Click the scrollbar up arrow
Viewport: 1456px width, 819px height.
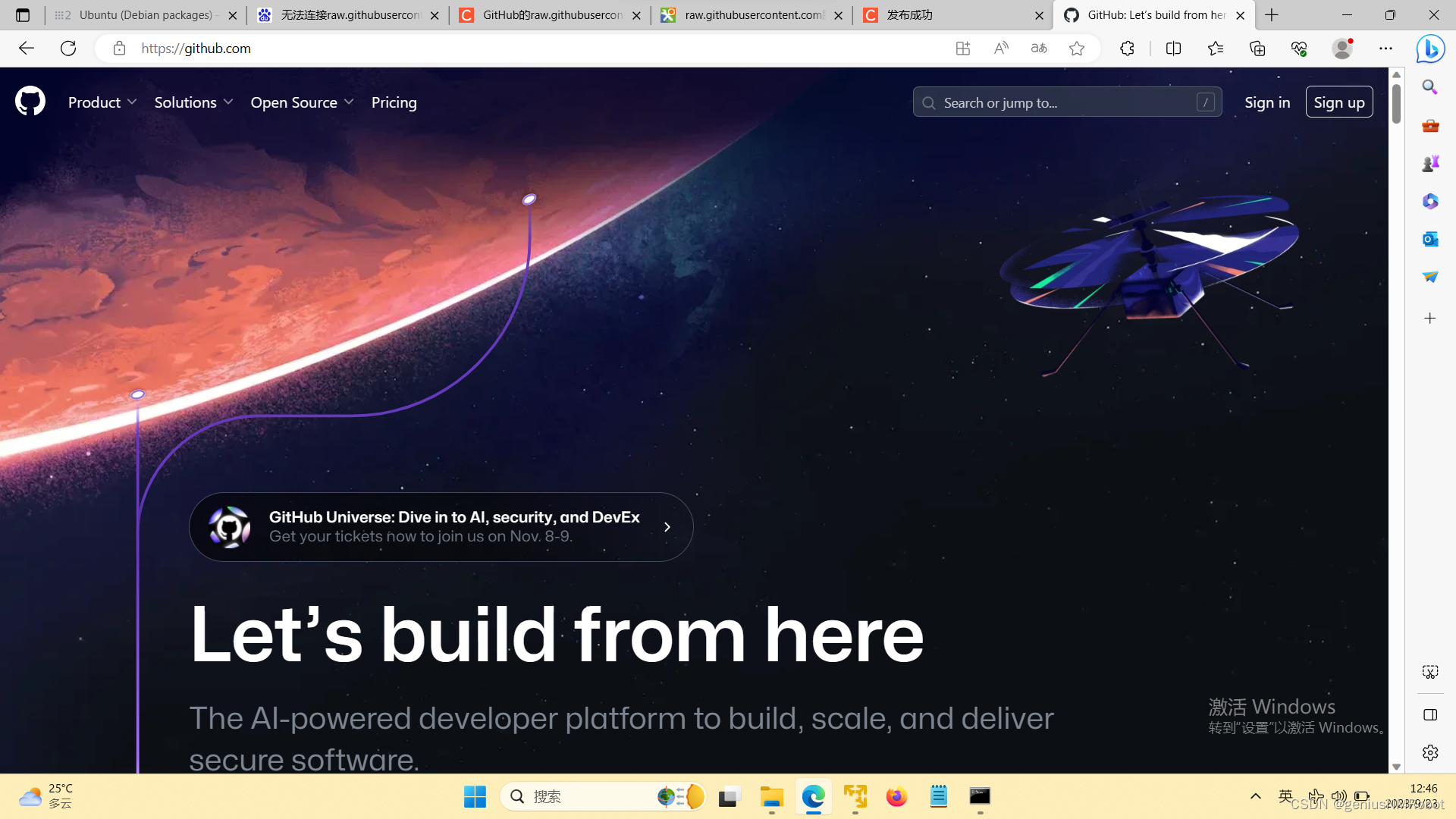pos(1396,74)
